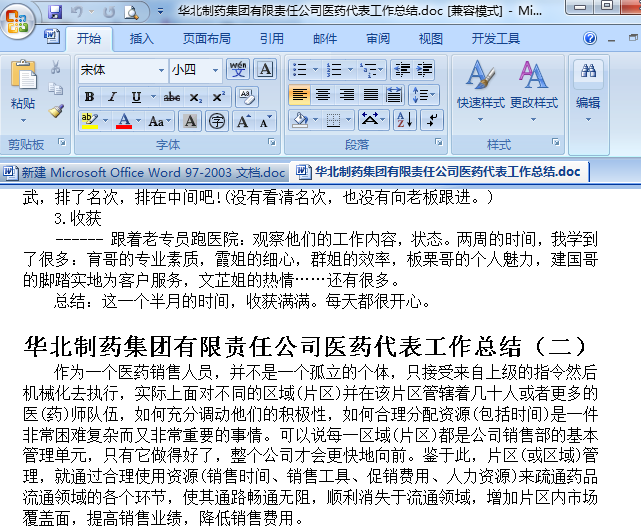This screenshot has height=530, width=641.
Task: Toggle character shading icon
Action: [190, 121]
